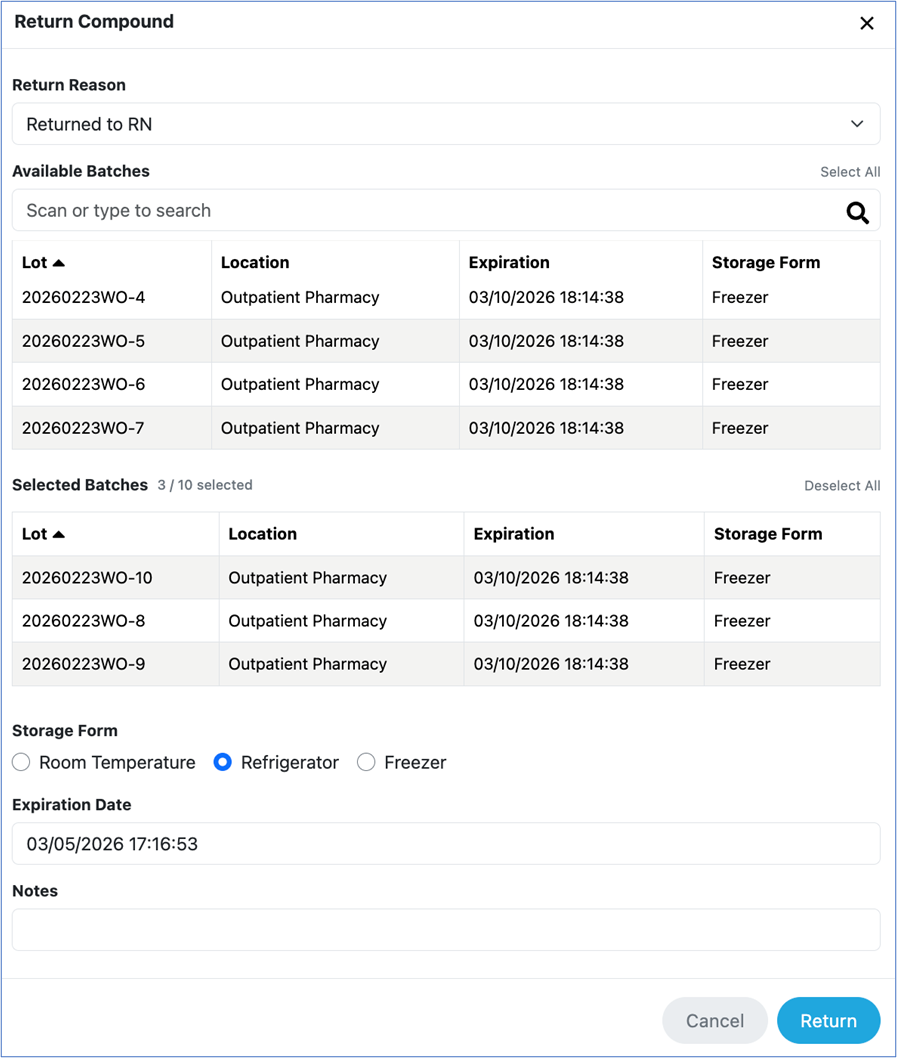This screenshot has height=1058, width=897.
Task: Cancel the return compound action
Action: (714, 1021)
